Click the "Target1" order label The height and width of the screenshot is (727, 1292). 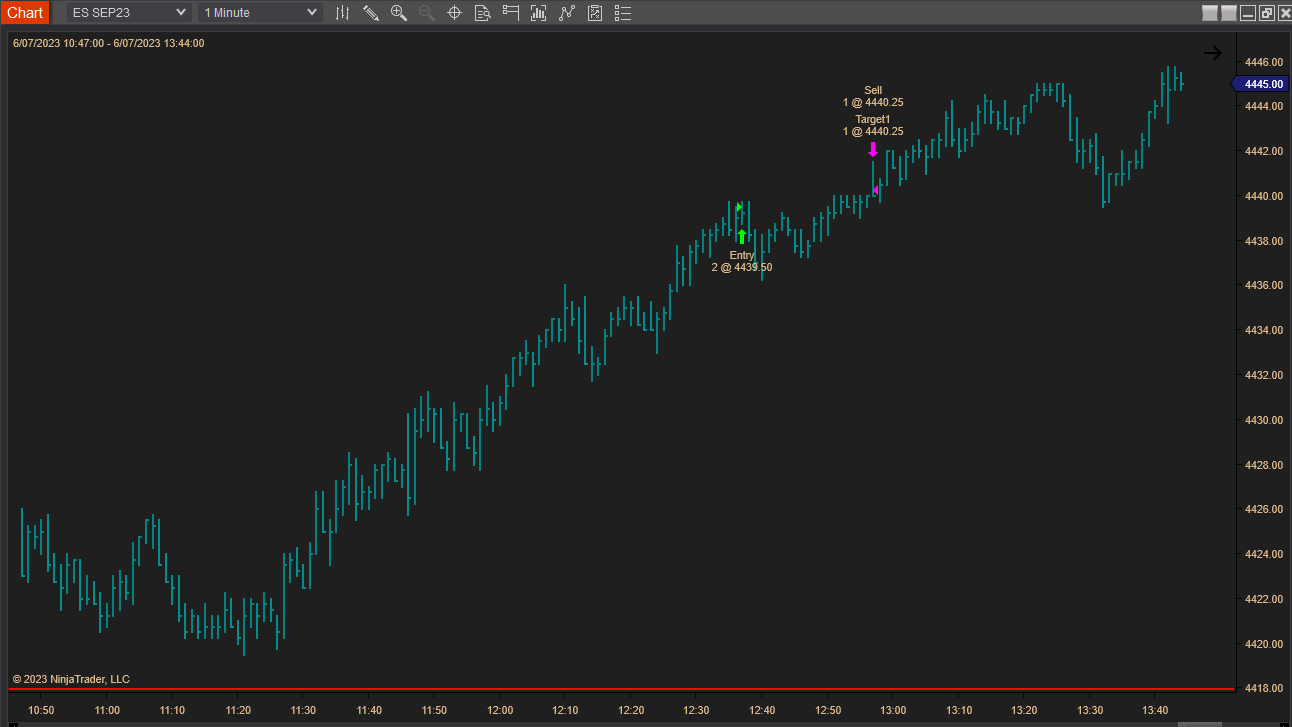(873, 119)
